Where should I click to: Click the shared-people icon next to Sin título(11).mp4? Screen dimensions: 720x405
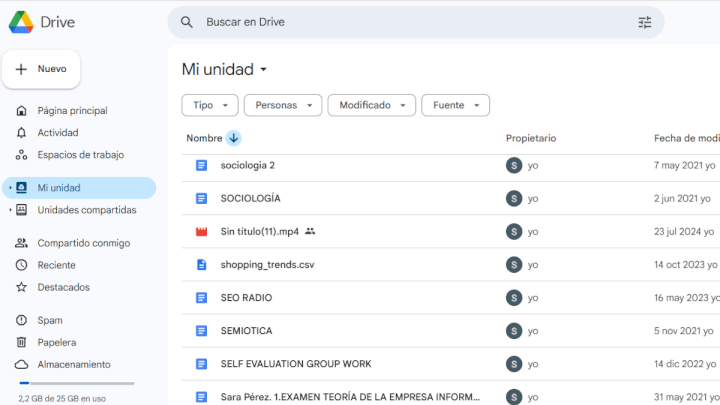(x=310, y=231)
